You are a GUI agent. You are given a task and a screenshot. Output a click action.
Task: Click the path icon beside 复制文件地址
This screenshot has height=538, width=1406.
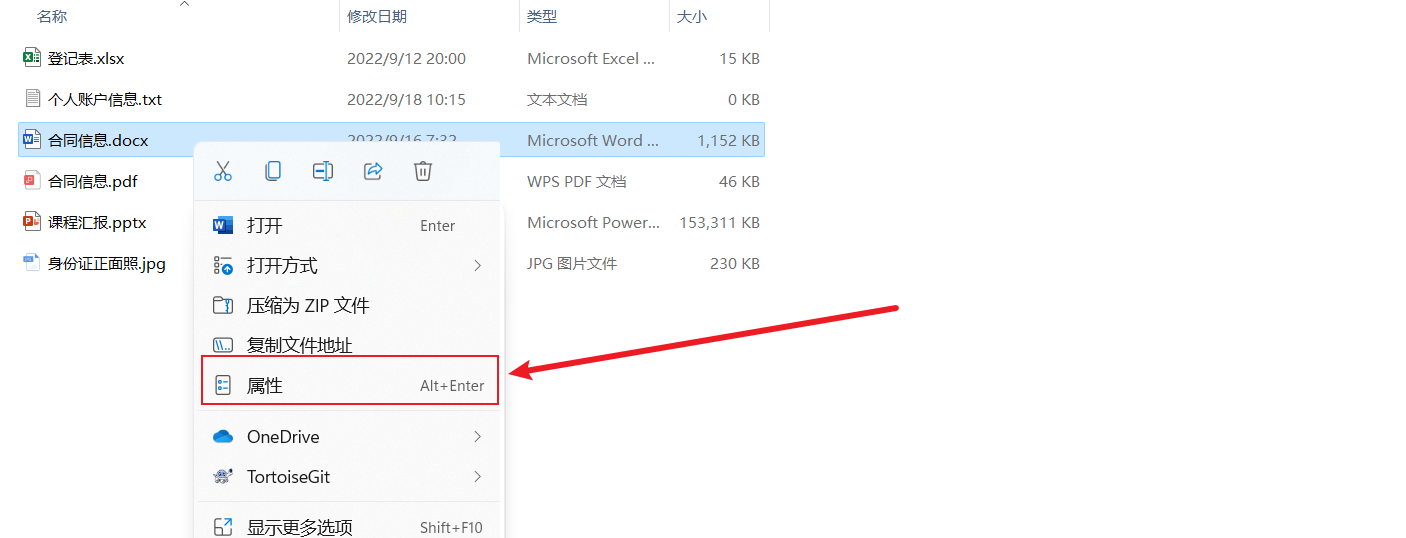[223, 345]
